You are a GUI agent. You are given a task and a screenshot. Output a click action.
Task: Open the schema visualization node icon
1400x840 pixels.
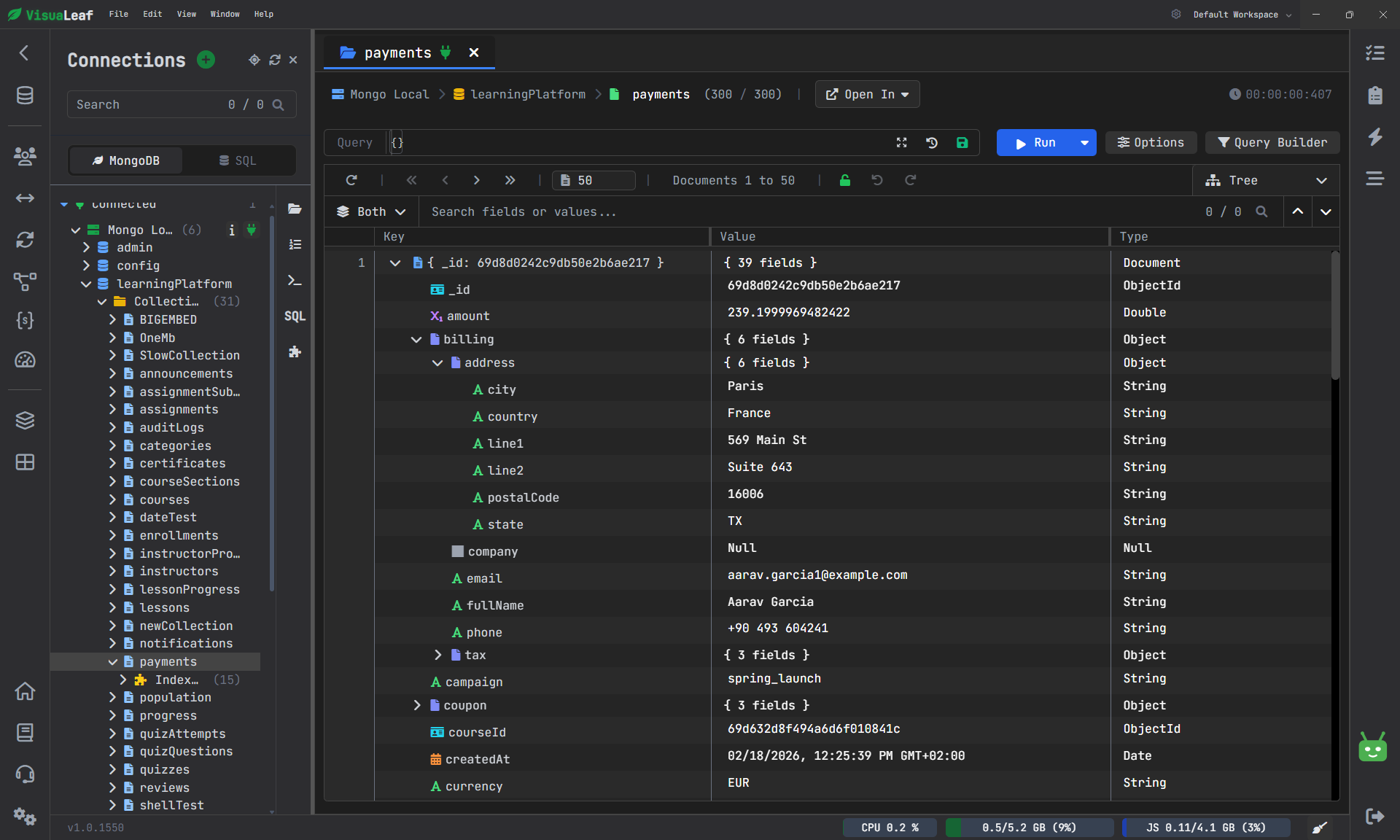(25, 282)
